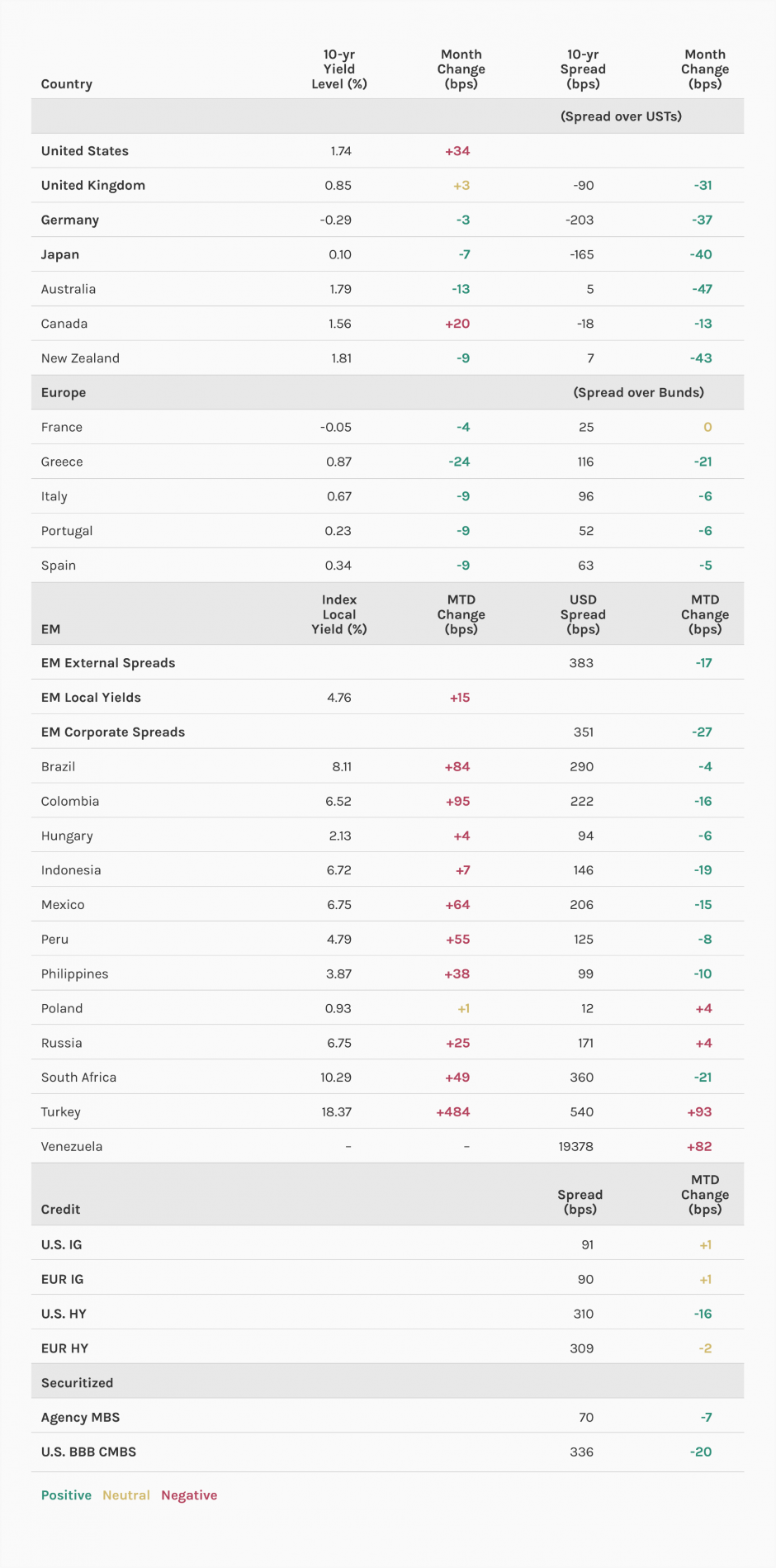Screen dimensions: 776x1568
Task: Click the United States row label
Action: (x=85, y=151)
